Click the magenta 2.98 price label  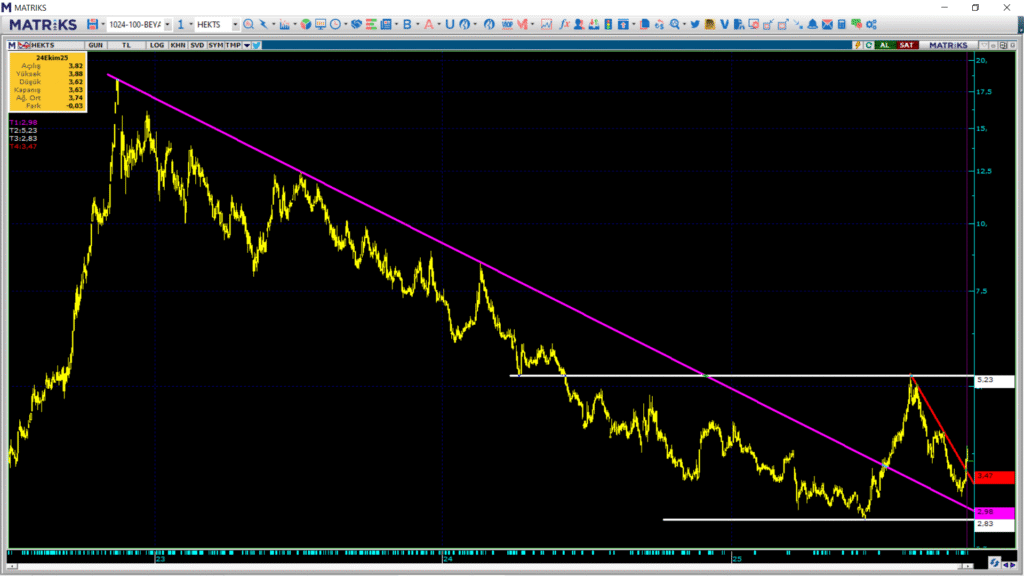992,511
